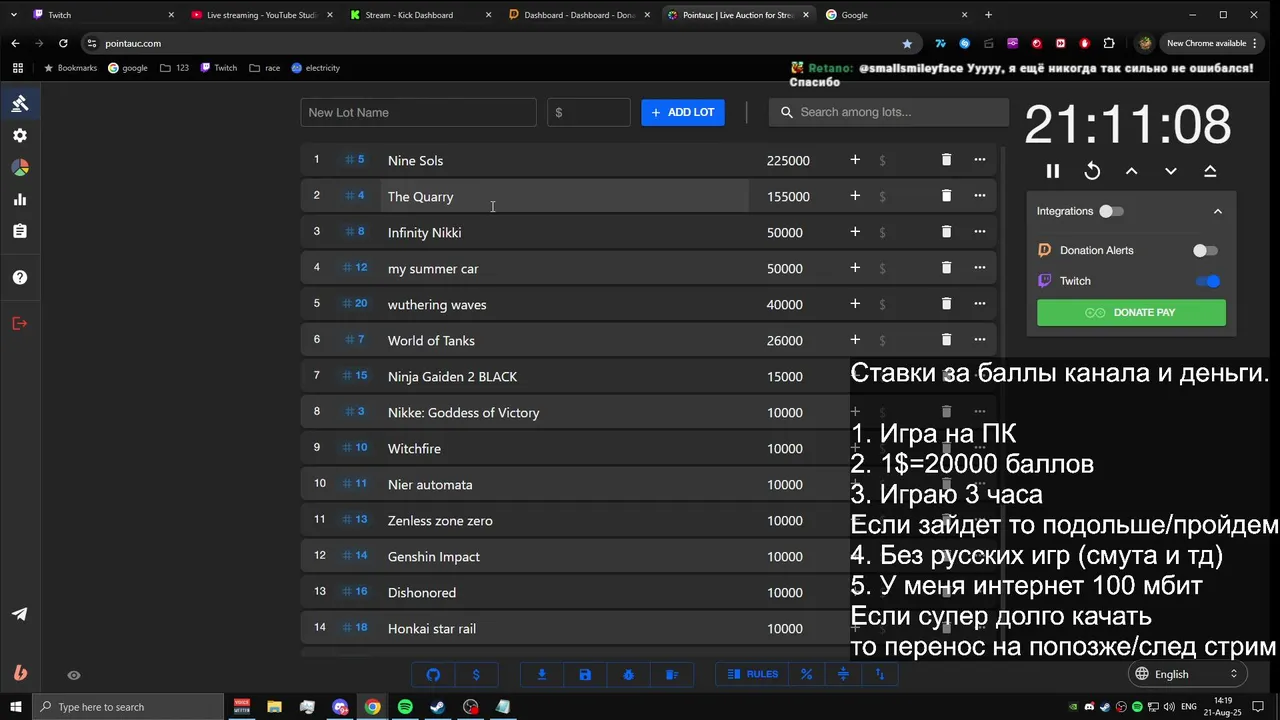Click the Search among lots field

tap(889, 112)
